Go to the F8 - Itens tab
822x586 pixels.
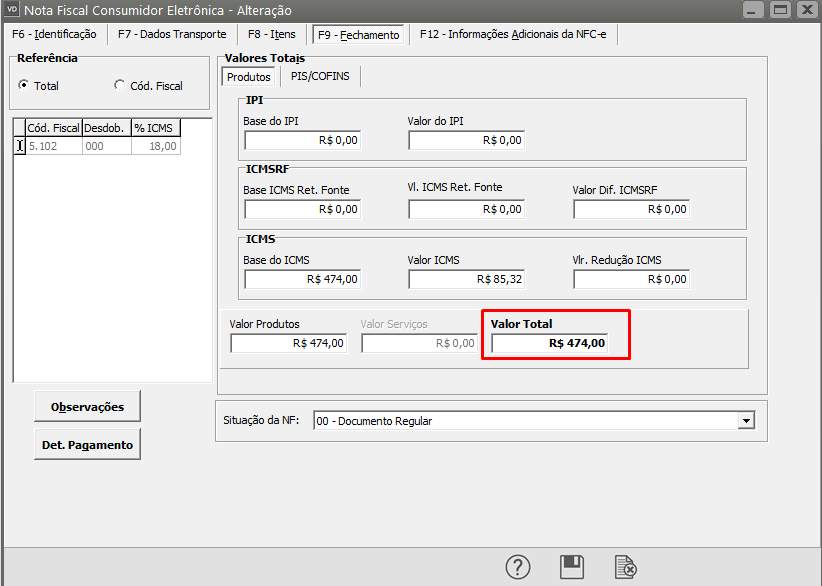(271, 34)
